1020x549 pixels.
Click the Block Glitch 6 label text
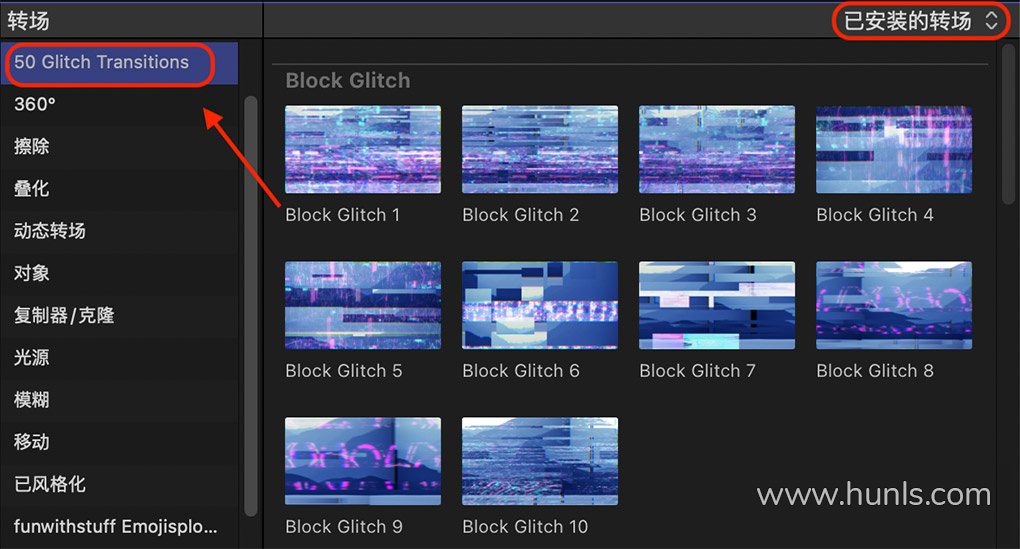pyautogui.click(x=521, y=371)
